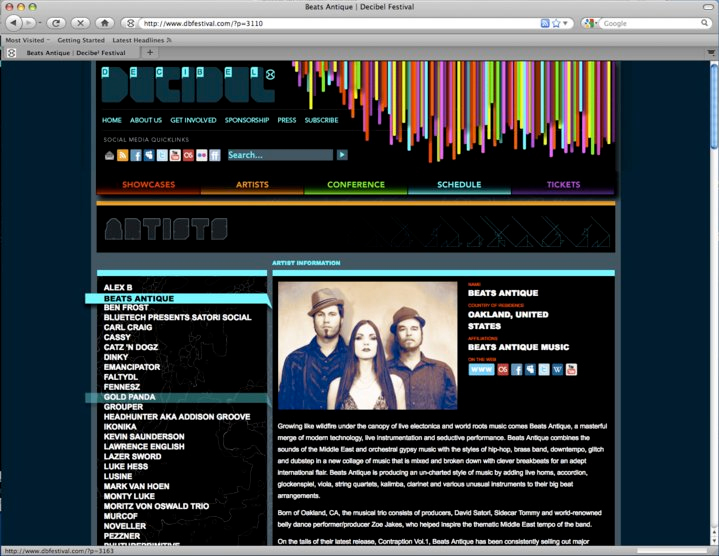Open a new tab with the plus button
719x556 pixels.
click(x=149, y=53)
